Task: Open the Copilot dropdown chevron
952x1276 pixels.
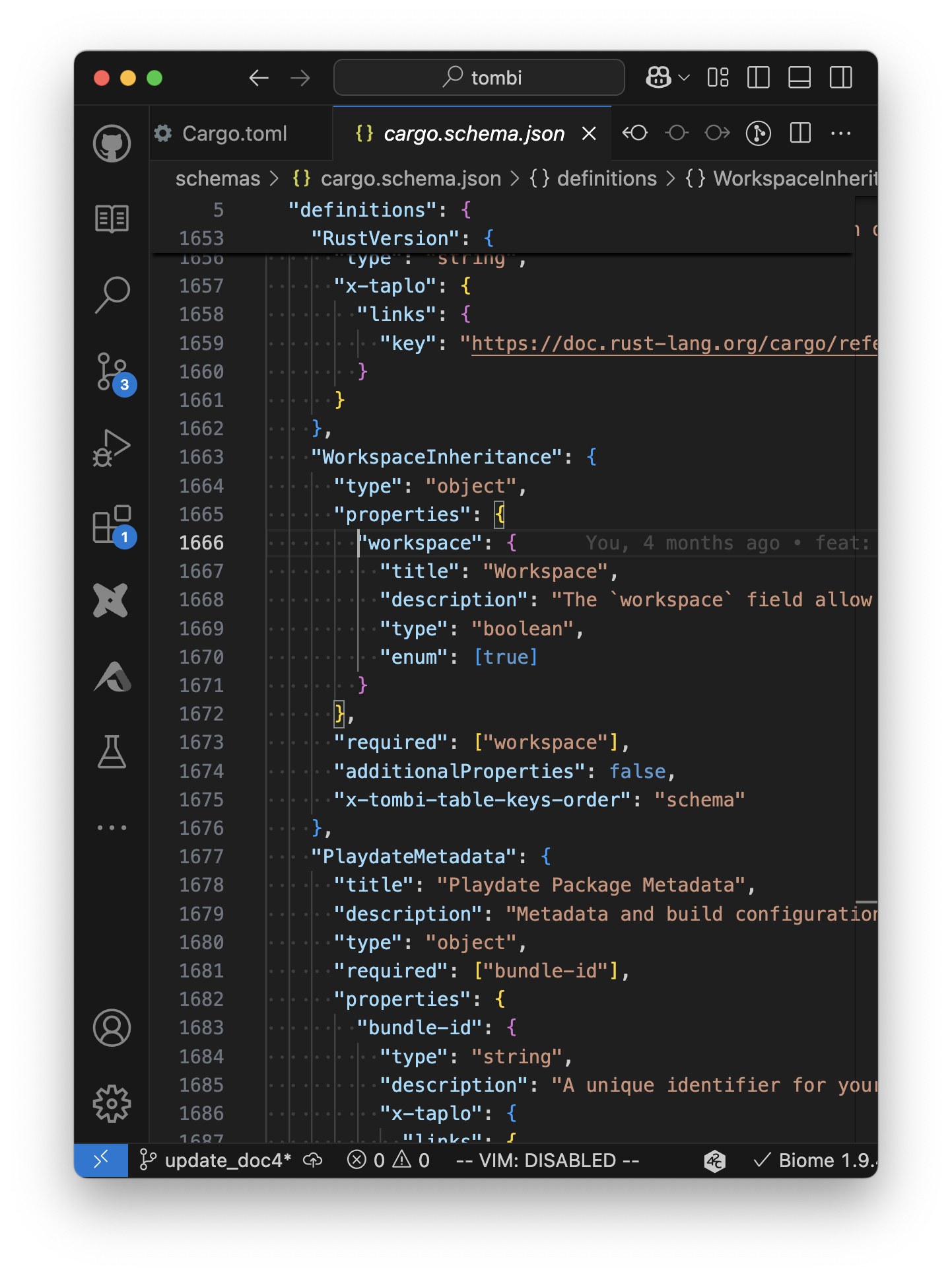Action: [x=684, y=78]
